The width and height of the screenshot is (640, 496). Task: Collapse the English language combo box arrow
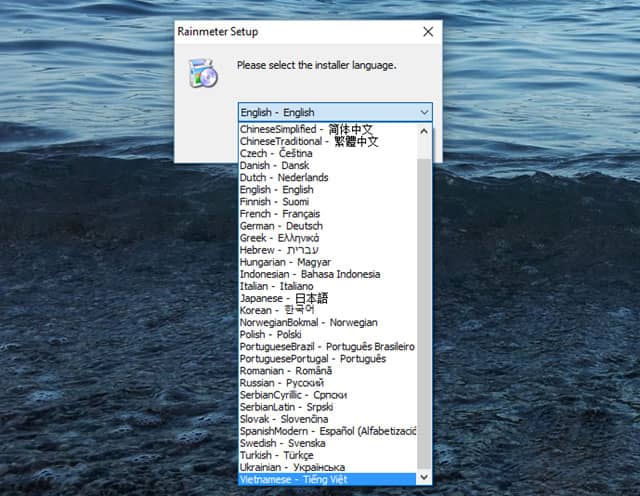[424, 113]
